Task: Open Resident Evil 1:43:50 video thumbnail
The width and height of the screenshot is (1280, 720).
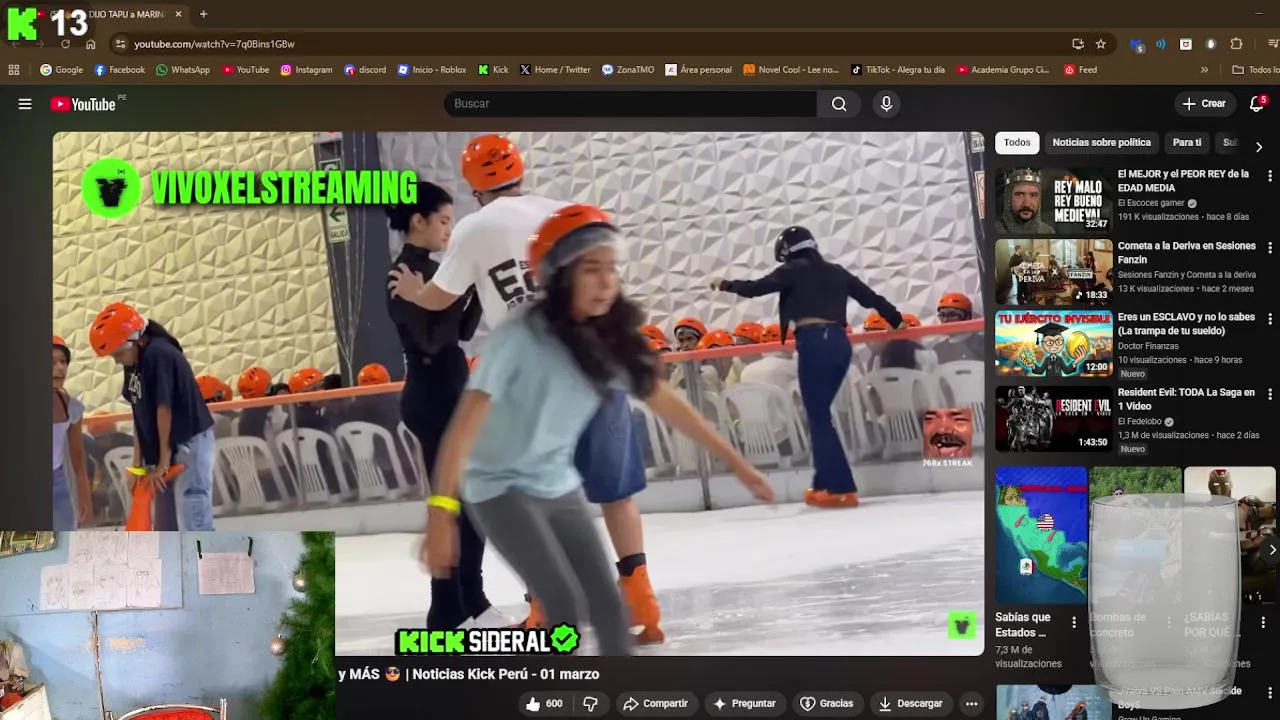Action: [x=1053, y=419]
